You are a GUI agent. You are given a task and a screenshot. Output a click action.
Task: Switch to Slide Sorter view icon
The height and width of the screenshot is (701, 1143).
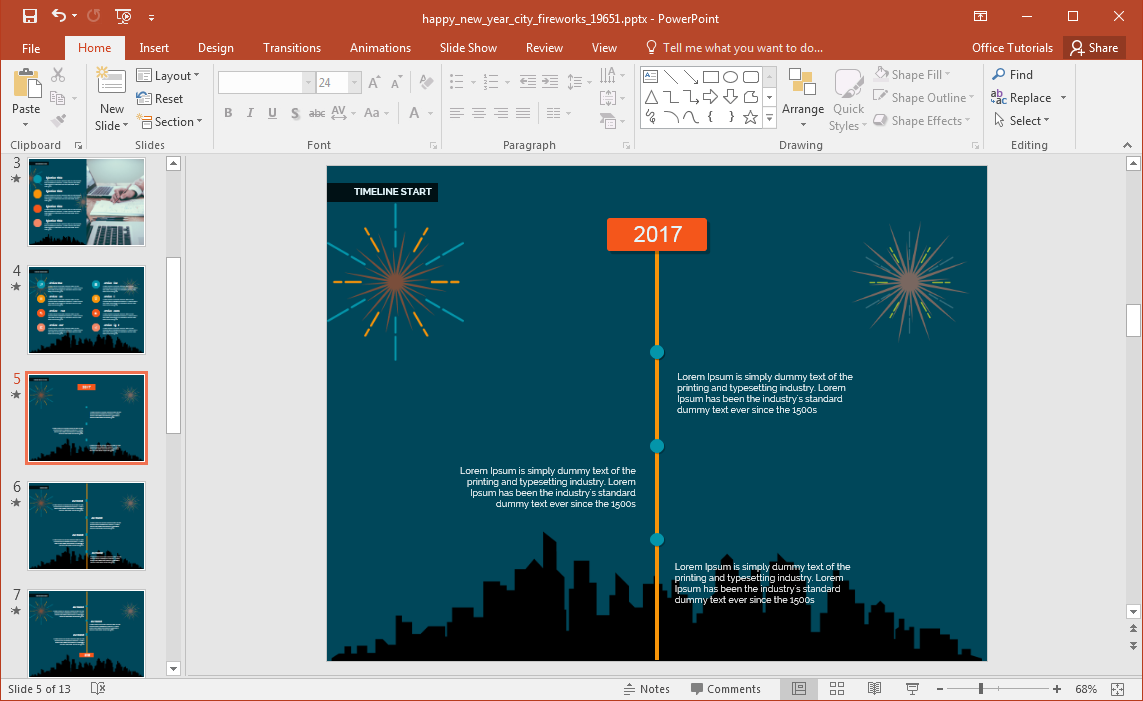pyautogui.click(x=837, y=689)
